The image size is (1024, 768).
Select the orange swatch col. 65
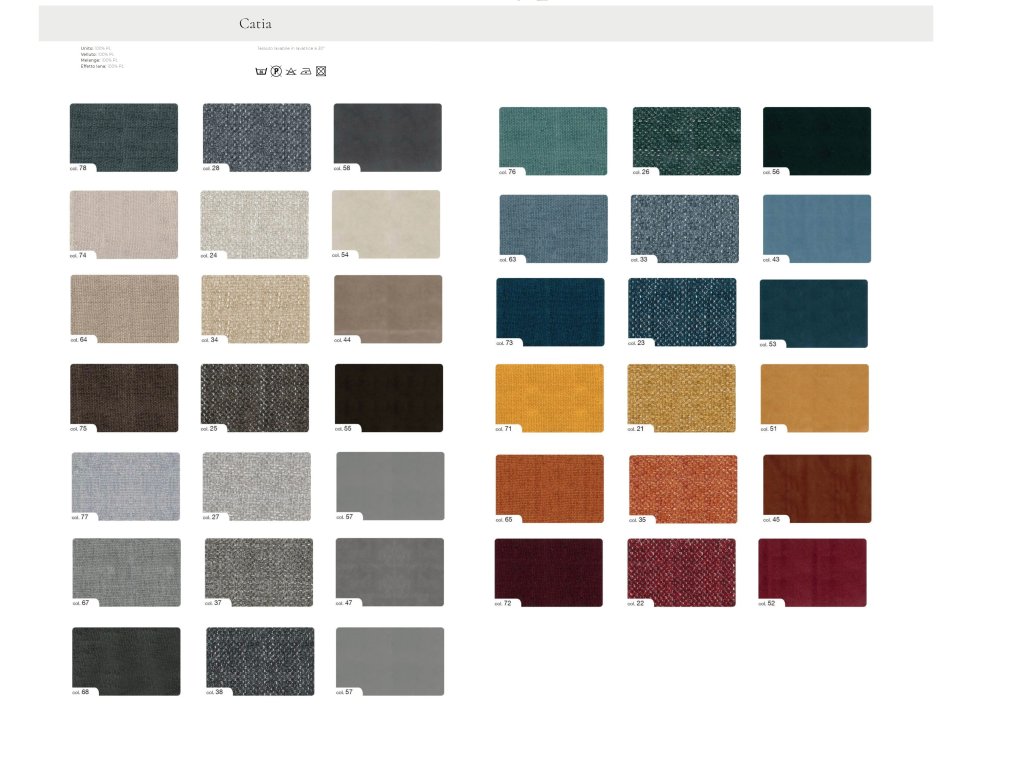pos(550,488)
